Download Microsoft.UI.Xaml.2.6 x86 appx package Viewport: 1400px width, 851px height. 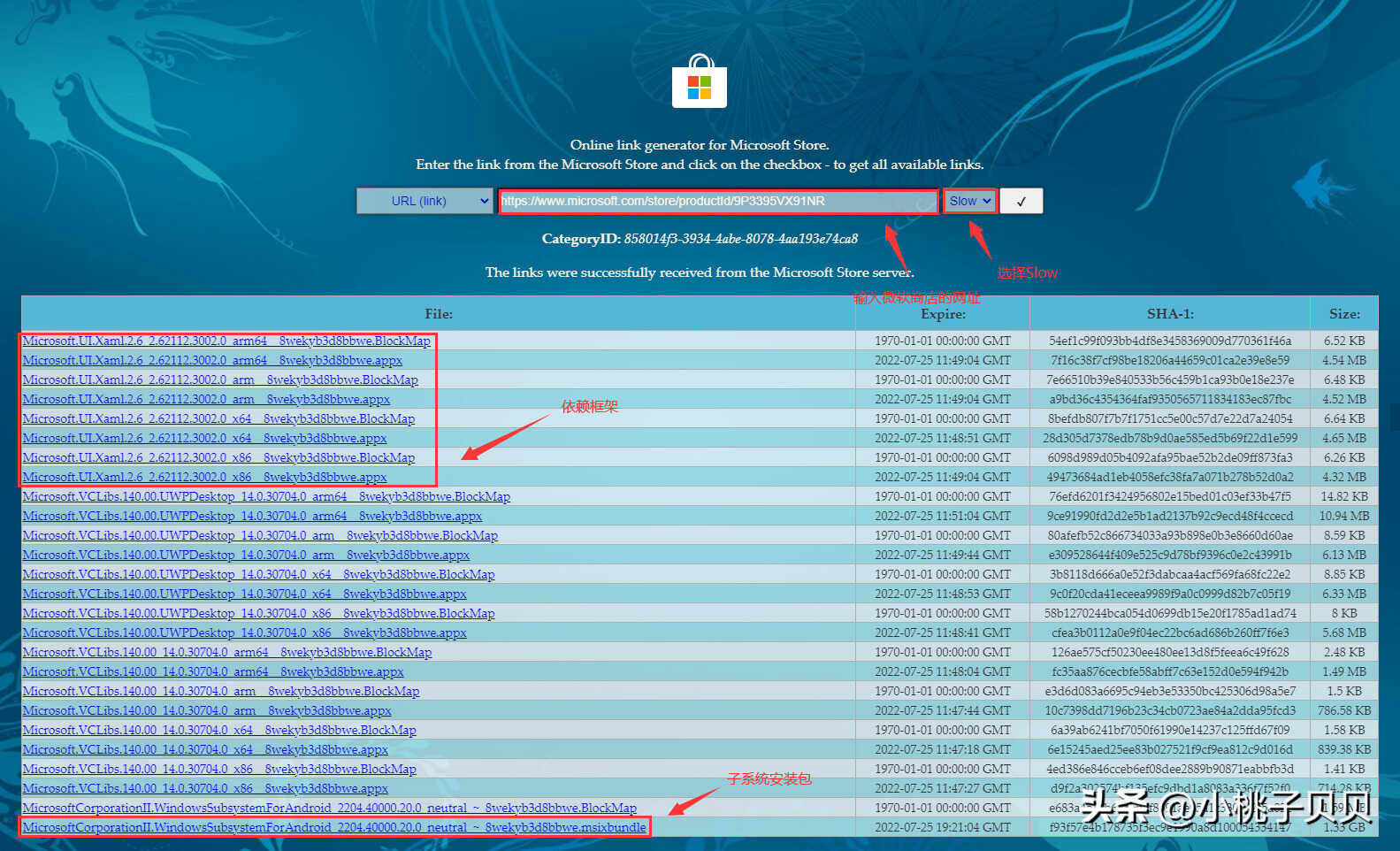coord(204,477)
